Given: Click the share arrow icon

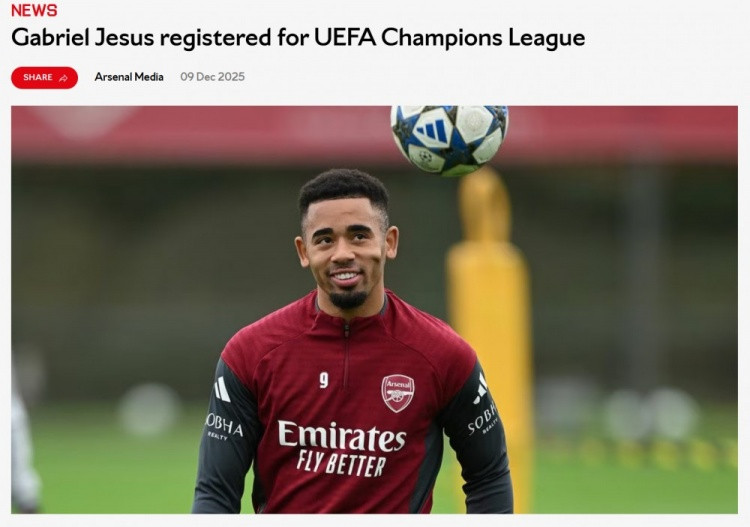Looking at the screenshot, I should [63, 78].
